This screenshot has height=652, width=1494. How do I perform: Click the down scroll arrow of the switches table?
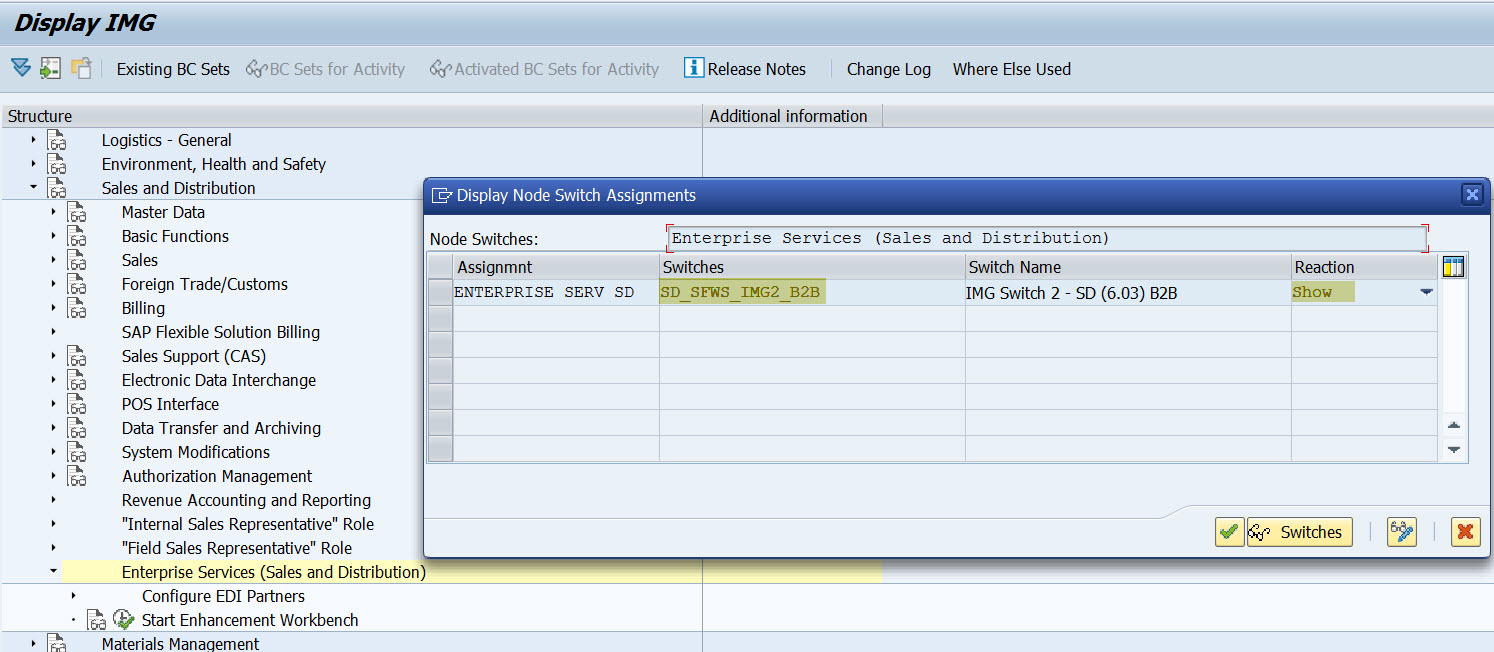click(1454, 450)
